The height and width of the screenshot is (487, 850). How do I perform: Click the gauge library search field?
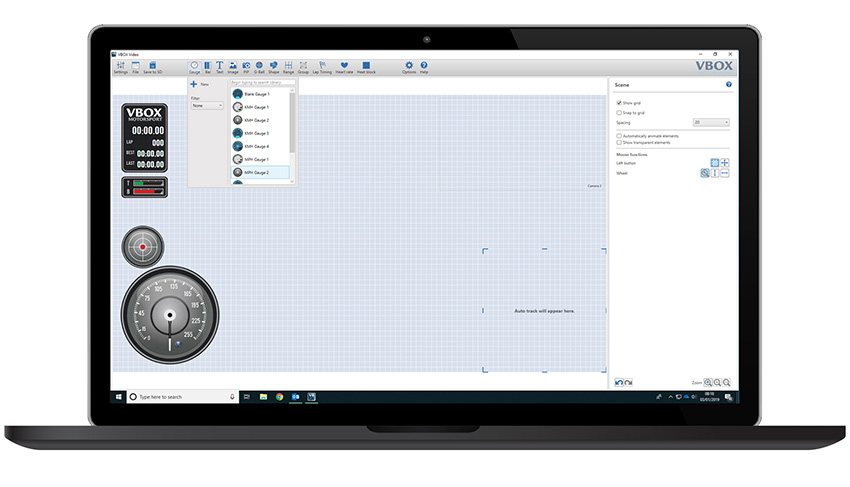click(262, 83)
